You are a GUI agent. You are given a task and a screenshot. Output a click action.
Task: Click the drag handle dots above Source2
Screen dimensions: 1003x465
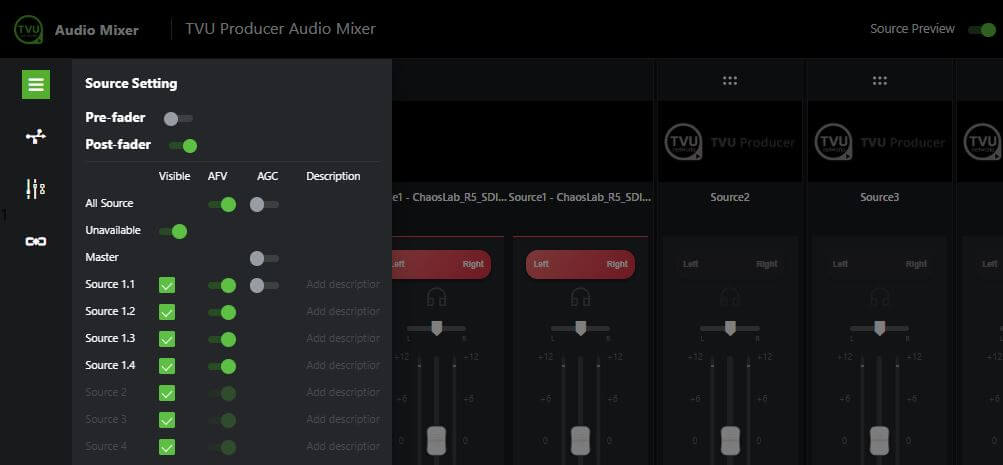[730, 81]
